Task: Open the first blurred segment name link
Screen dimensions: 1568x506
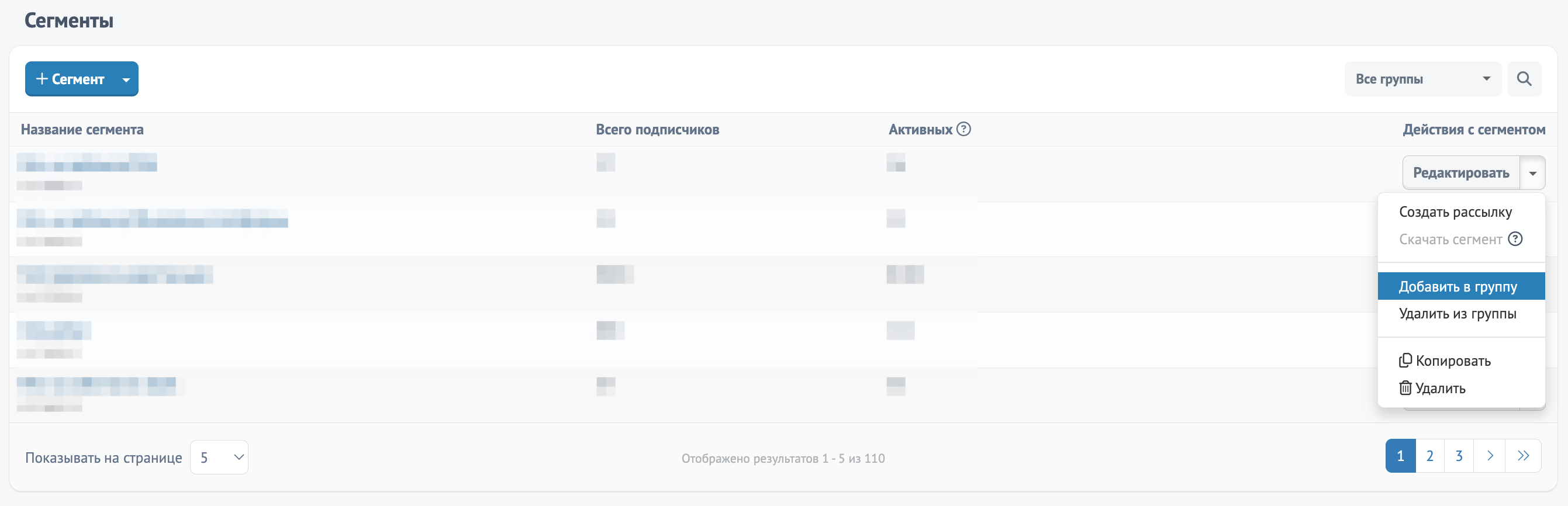Action: pyautogui.click(x=87, y=162)
